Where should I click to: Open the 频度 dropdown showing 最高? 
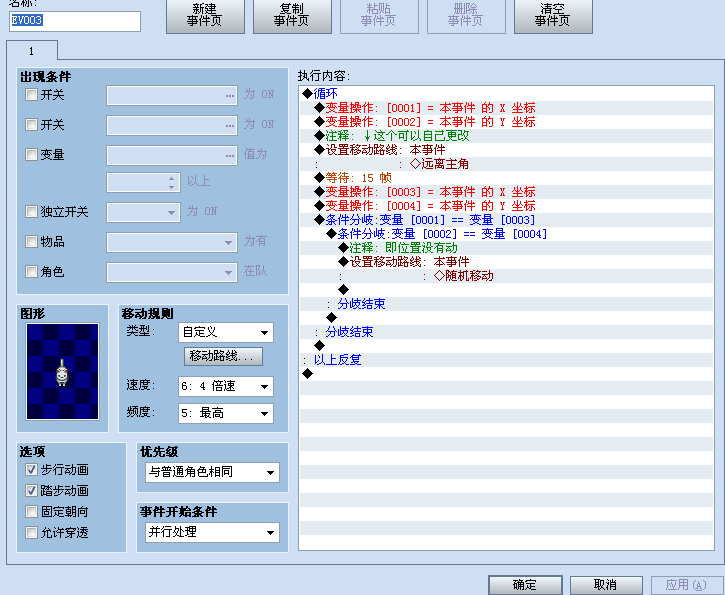pos(226,413)
